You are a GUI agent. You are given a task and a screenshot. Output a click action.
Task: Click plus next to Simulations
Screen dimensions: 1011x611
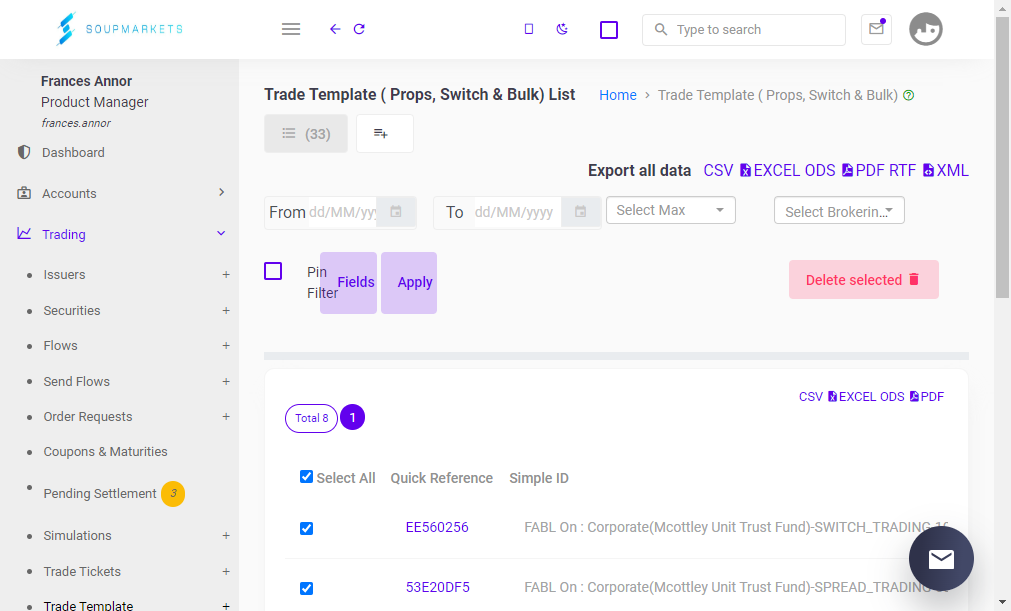(226, 536)
